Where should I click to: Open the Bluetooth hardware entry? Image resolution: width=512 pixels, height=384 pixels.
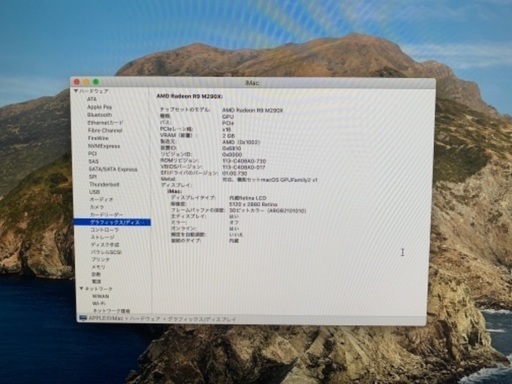click(100, 115)
